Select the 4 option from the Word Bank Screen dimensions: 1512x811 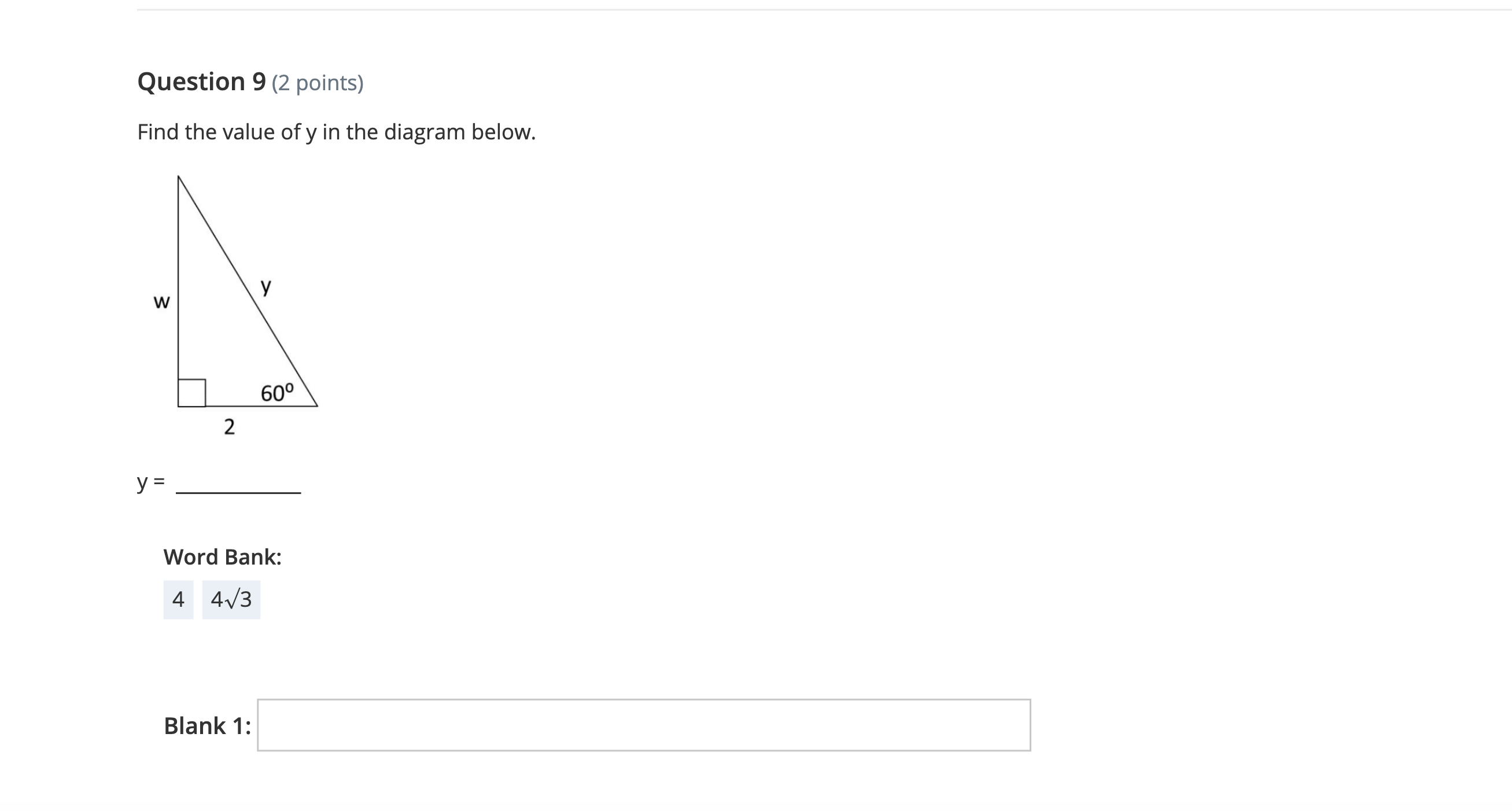tap(178, 599)
